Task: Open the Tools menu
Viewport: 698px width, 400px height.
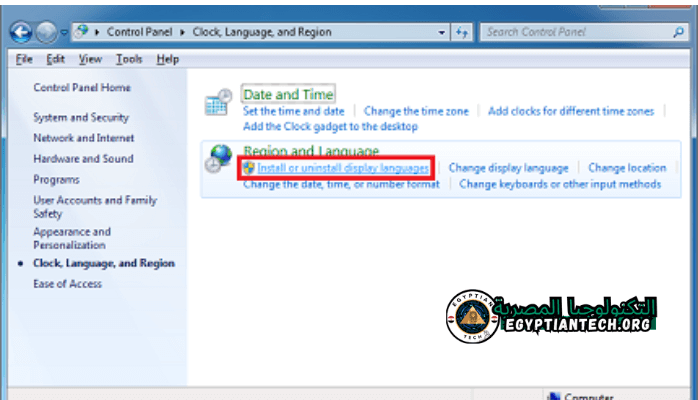Action: tap(129, 59)
